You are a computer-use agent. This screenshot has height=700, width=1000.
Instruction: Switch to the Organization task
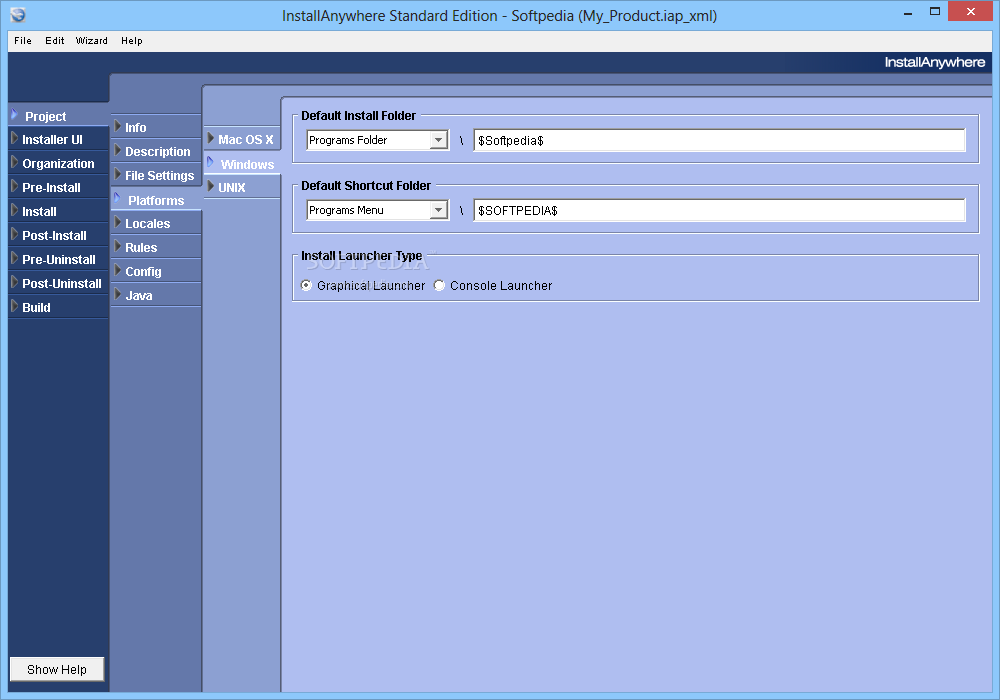pos(58,164)
